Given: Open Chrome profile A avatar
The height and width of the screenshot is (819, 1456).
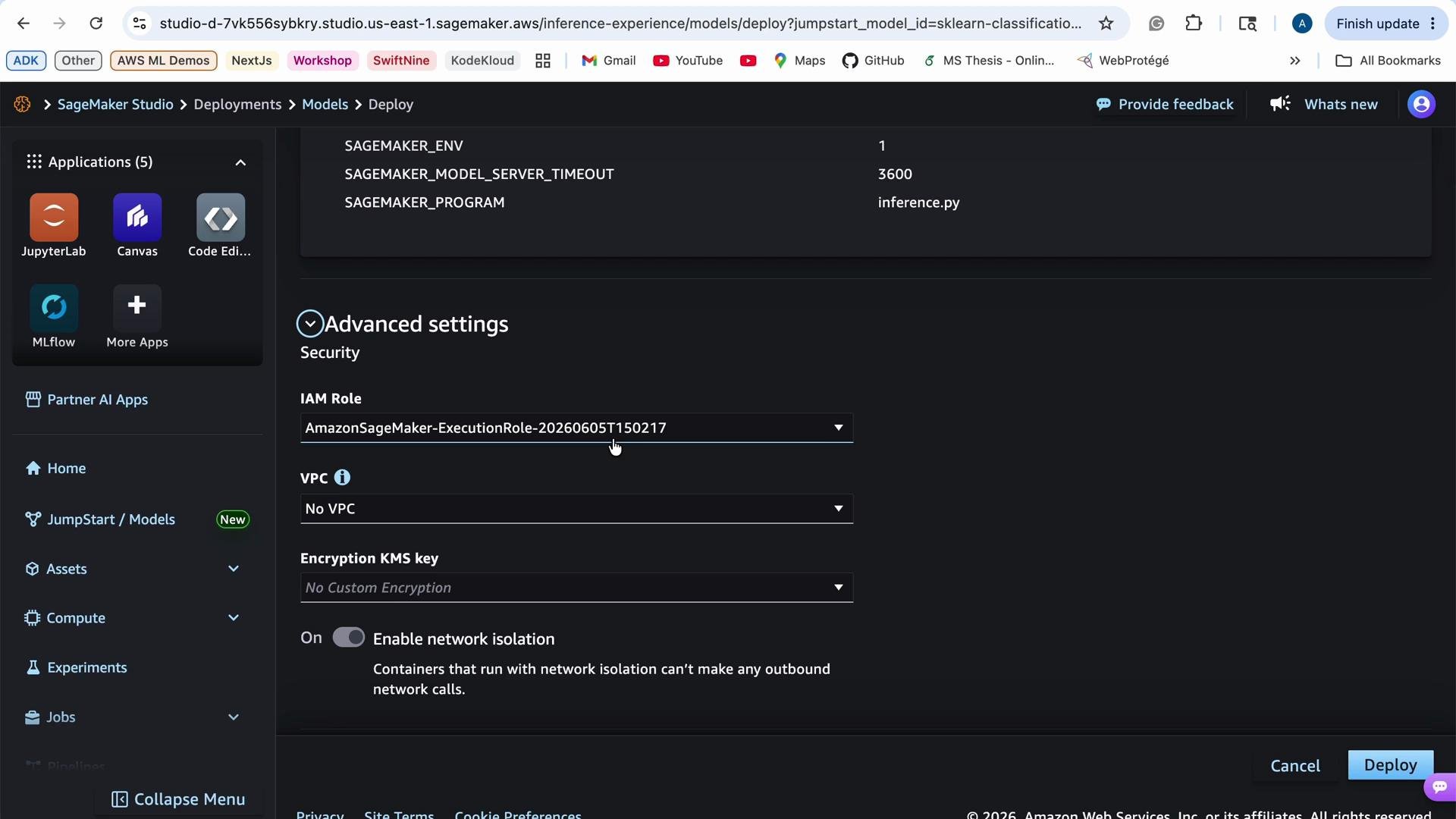Looking at the screenshot, I should (1302, 24).
